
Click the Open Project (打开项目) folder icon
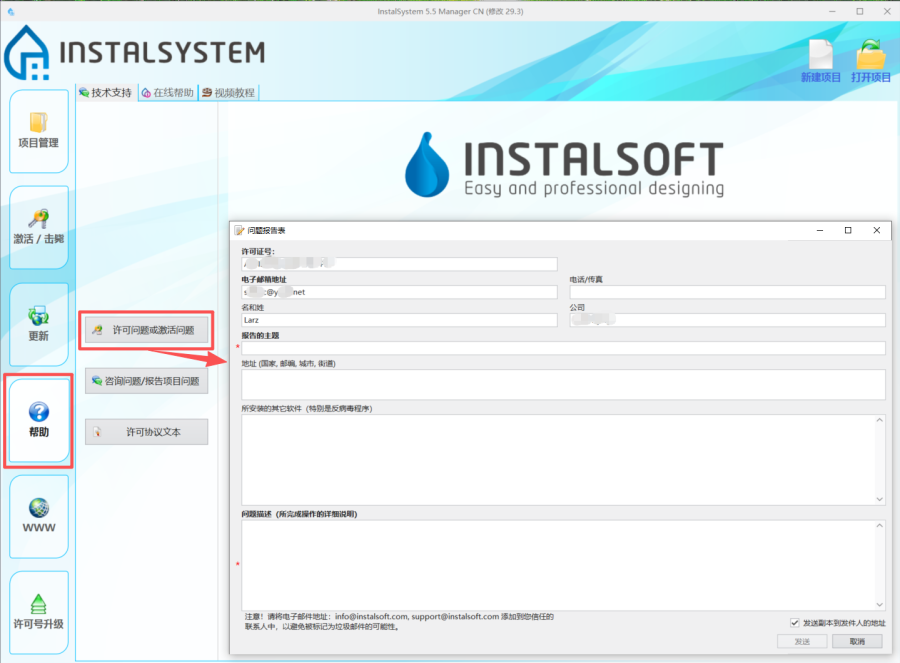tap(871, 55)
